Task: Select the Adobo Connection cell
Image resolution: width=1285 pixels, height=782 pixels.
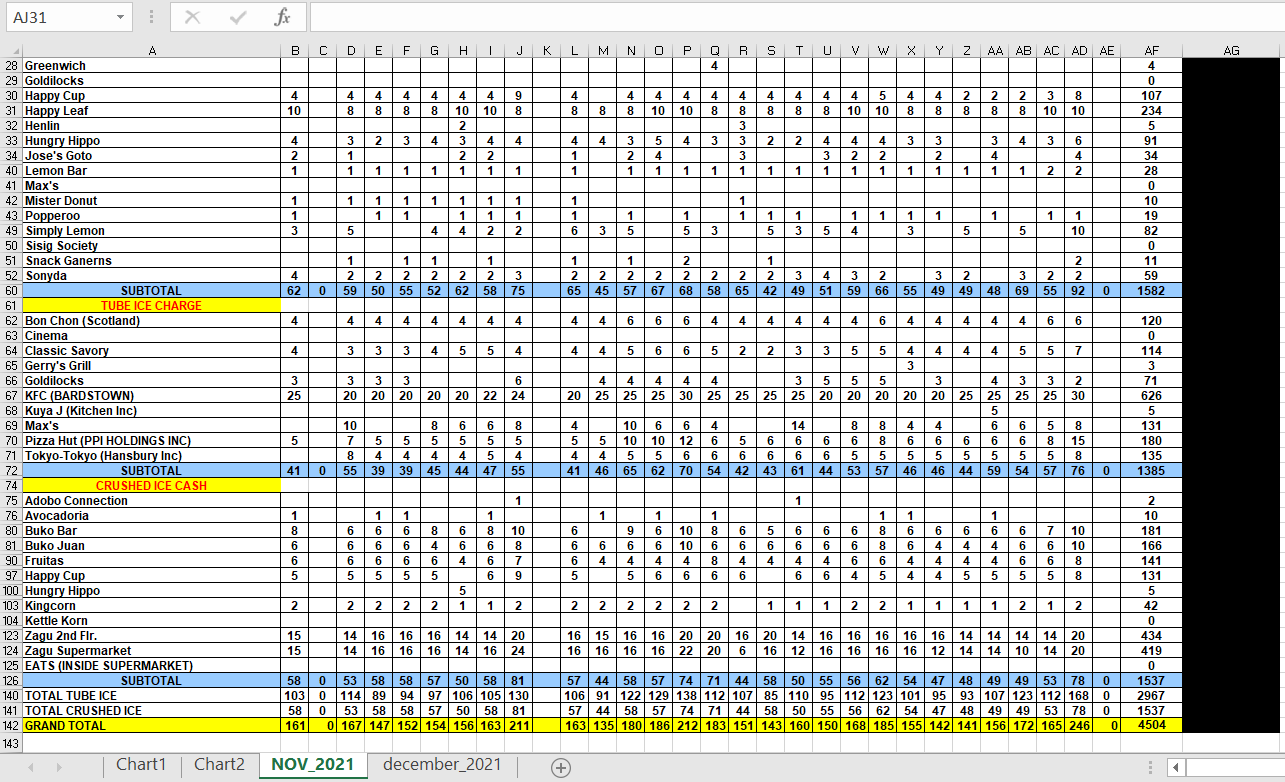Action: (x=151, y=501)
